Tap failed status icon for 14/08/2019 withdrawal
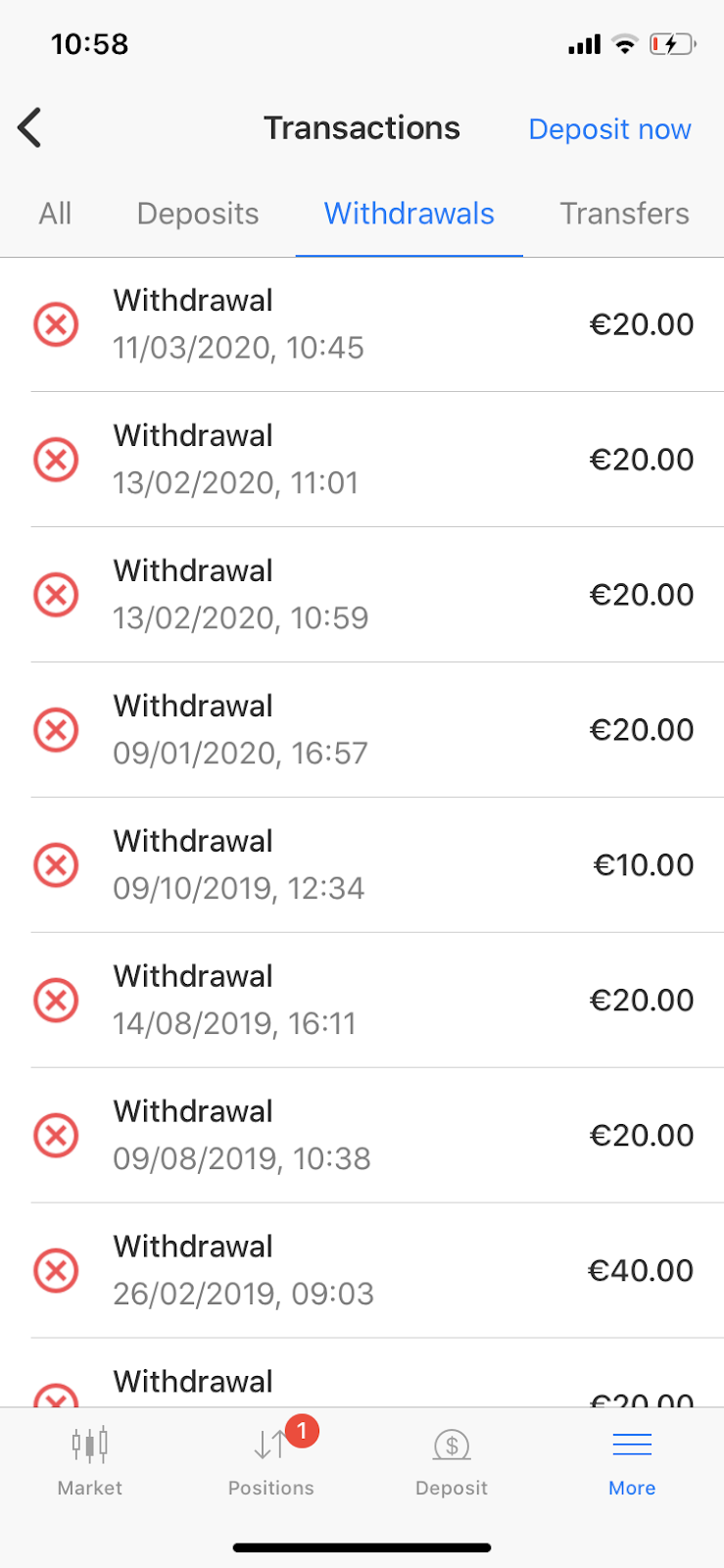The image size is (724, 1568). coord(57,1001)
